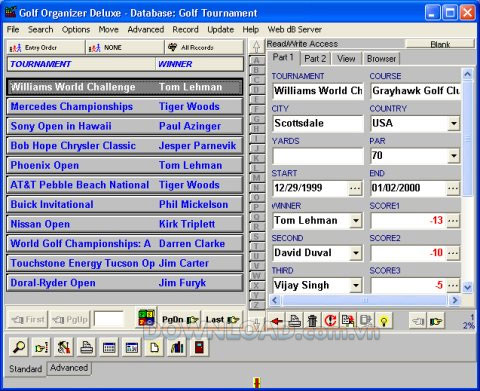Click the SCORE1 ellipsis button
Image resolution: width=480 pixels, height=391 pixels.
[x=453, y=221]
